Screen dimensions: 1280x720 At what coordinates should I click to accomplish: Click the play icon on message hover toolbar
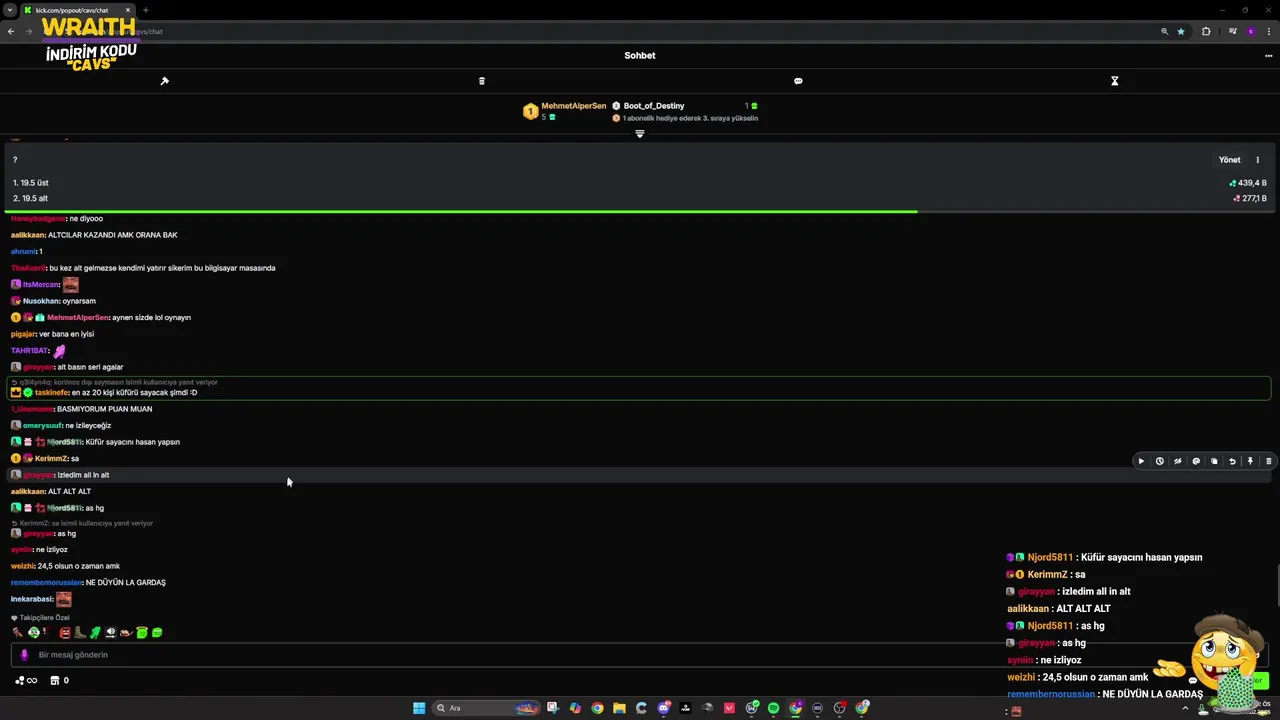click(1141, 461)
